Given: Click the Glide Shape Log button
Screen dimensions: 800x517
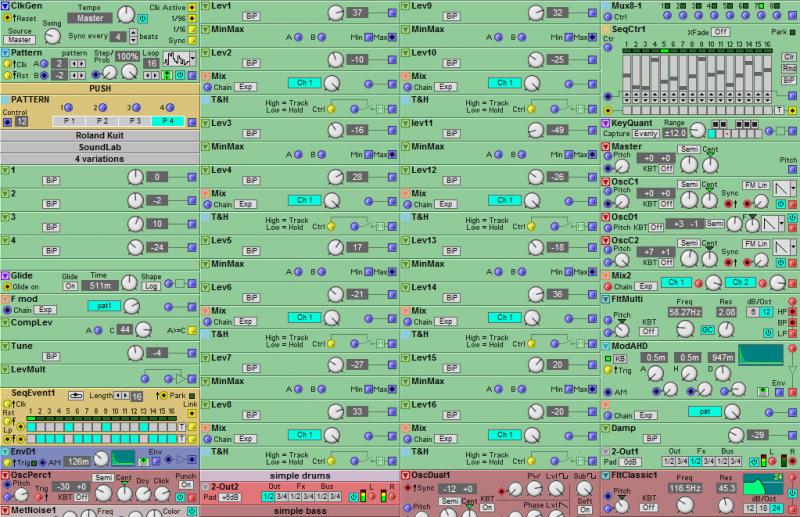Looking at the screenshot, I should click(151, 286).
